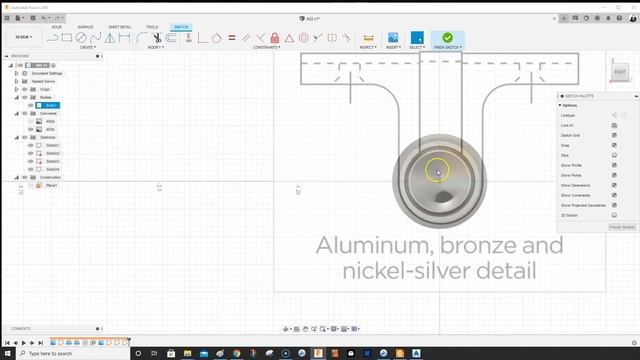Collapse the Canvases folder
The image size is (640, 360).
[16, 113]
